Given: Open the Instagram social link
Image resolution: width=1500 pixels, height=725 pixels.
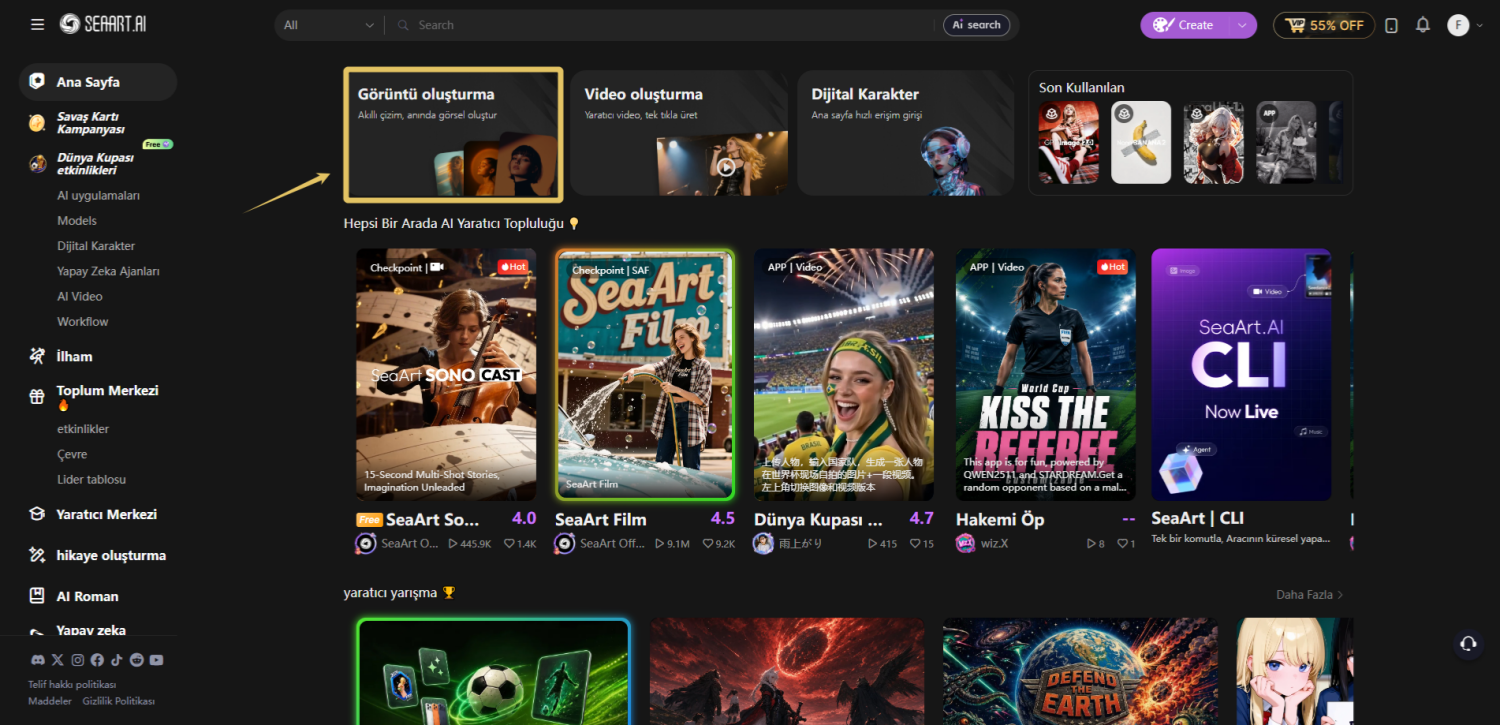Looking at the screenshot, I should [x=77, y=660].
